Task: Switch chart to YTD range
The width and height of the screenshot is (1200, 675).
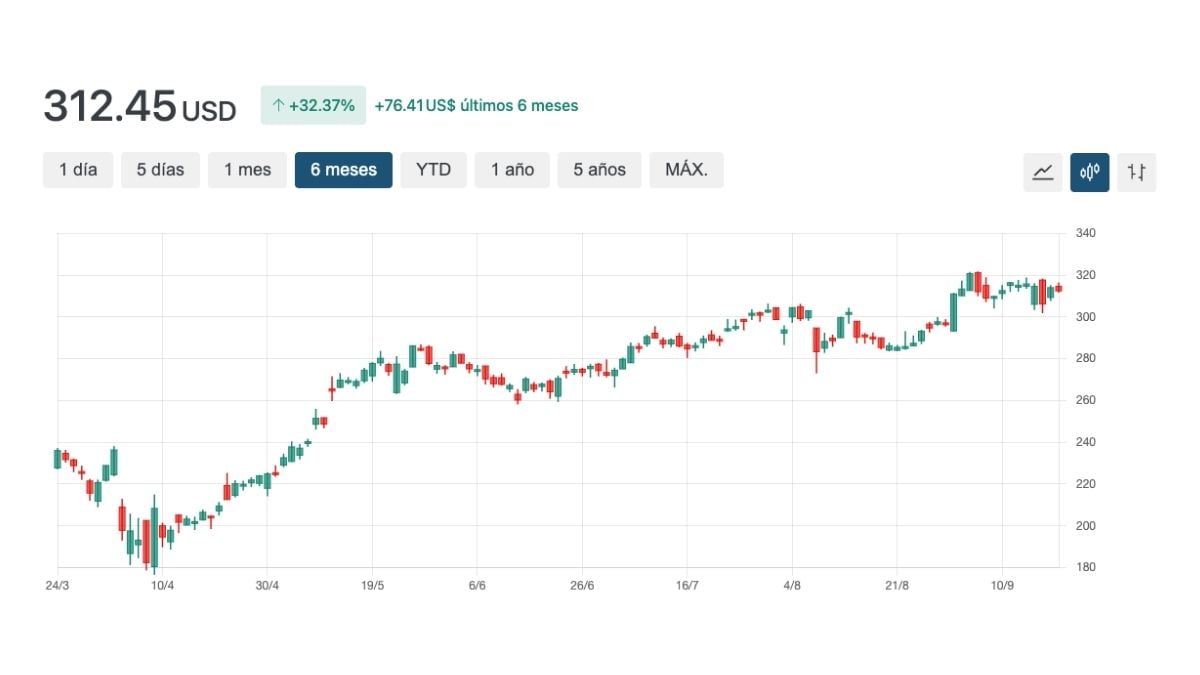Action: coord(433,170)
